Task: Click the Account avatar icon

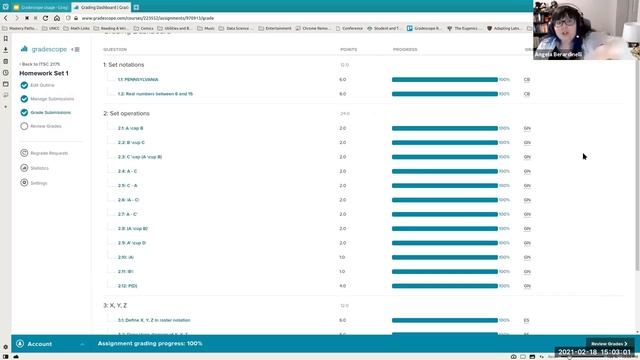Action: [x=20, y=344]
